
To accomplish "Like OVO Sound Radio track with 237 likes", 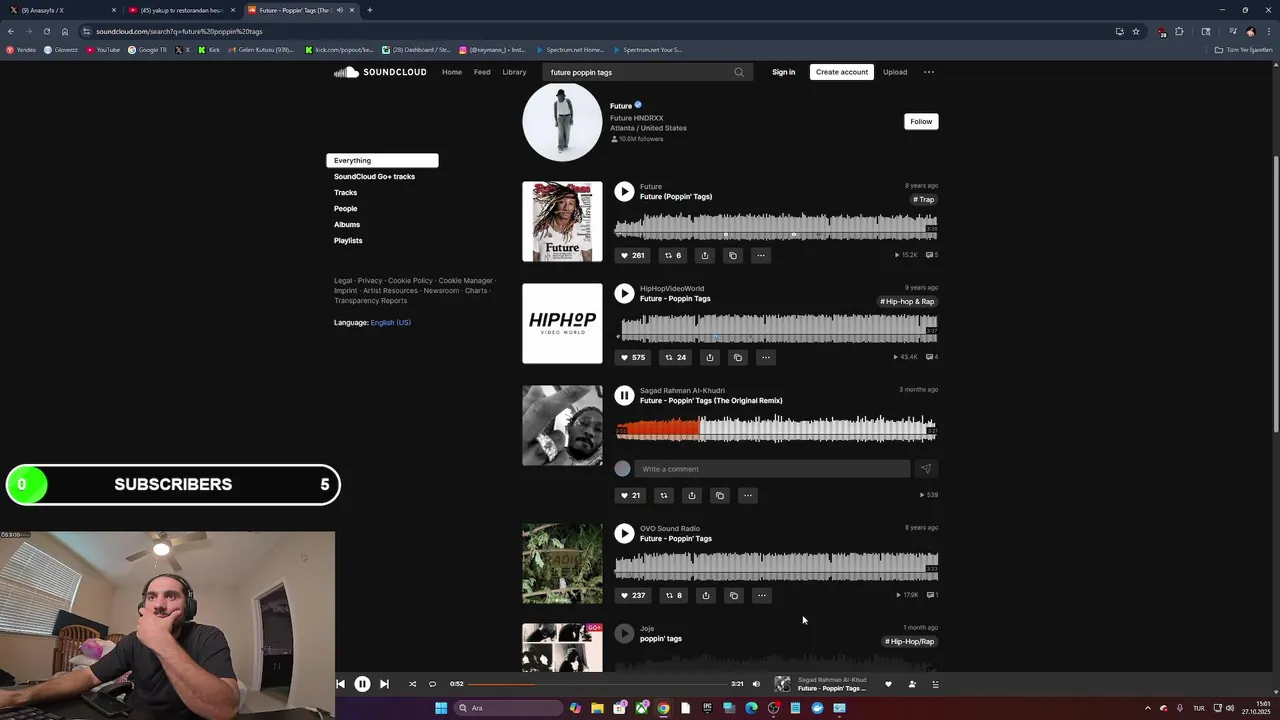I will coord(632,595).
